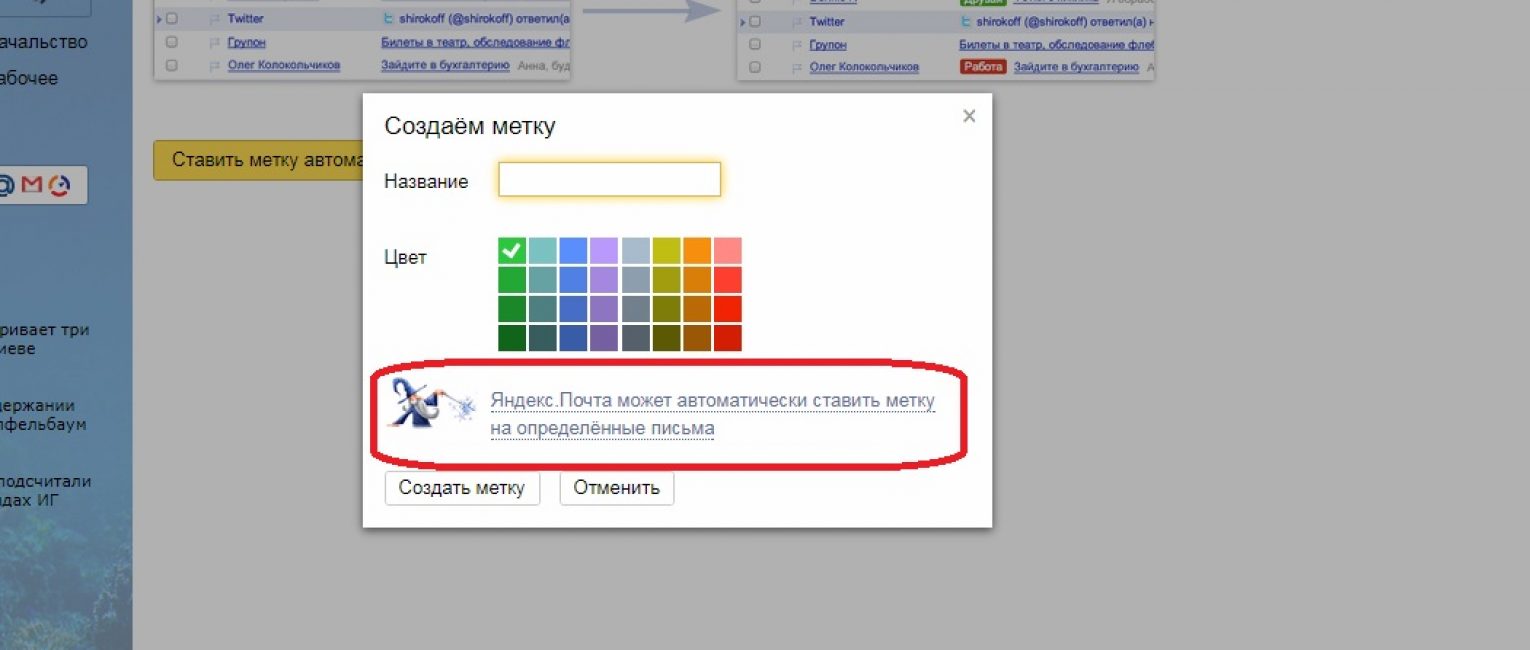Choose the red swatch in second row

(x=728, y=280)
